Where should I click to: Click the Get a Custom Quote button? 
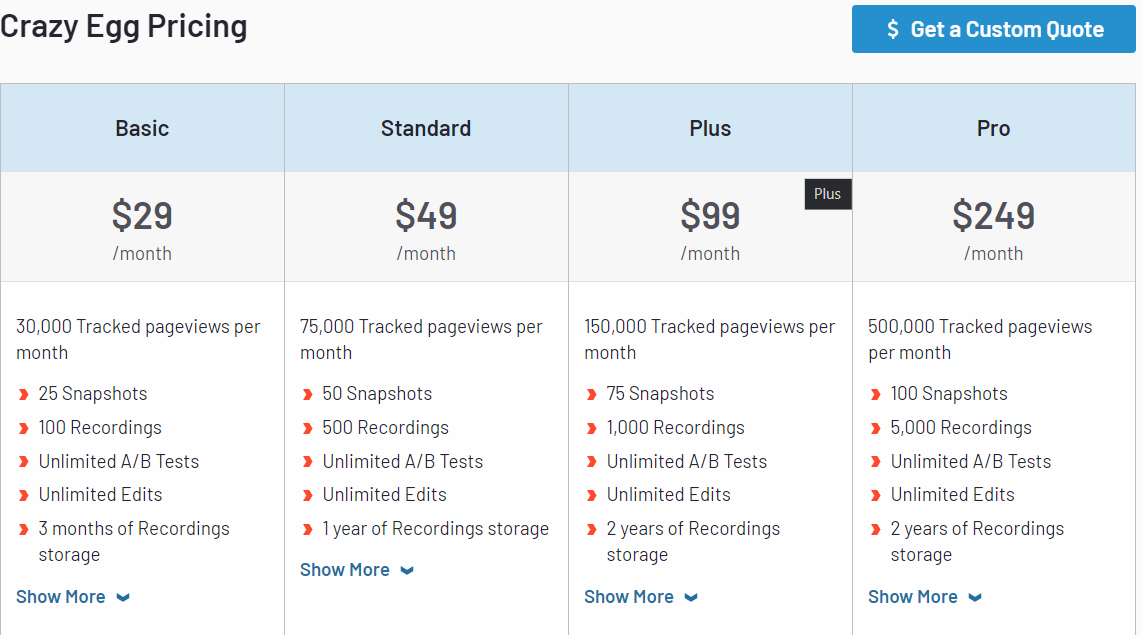(x=993, y=29)
